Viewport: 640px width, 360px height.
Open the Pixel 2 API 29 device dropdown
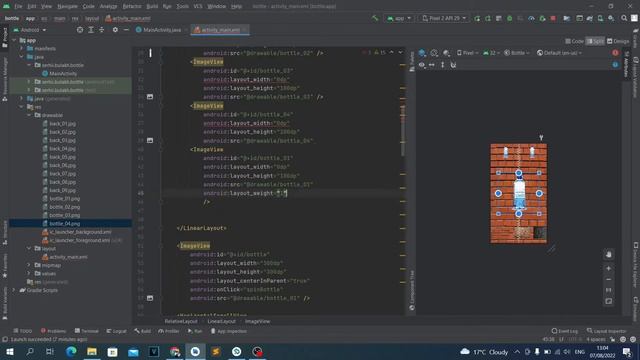[444, 18]
